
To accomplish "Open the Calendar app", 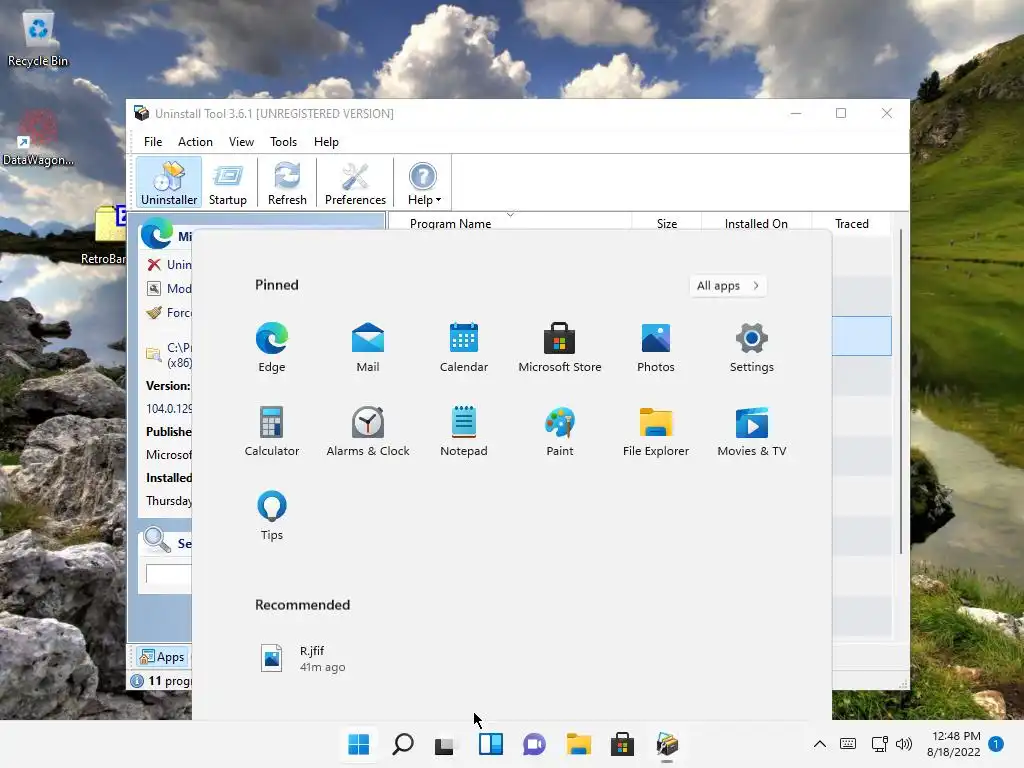I will pyautogui.click(x=464, y=347).
